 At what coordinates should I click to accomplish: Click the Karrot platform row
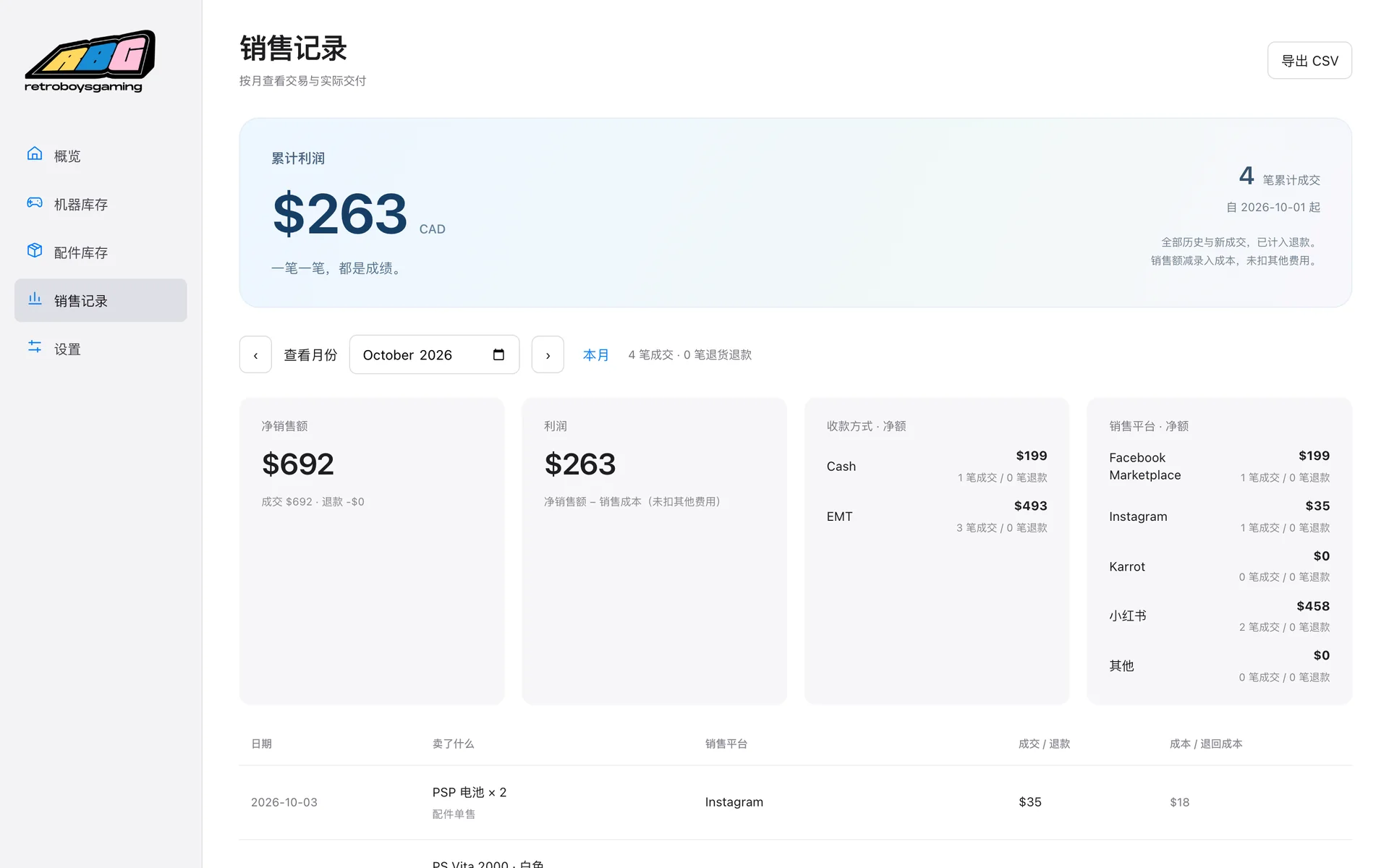click(x=1220, y=566)
